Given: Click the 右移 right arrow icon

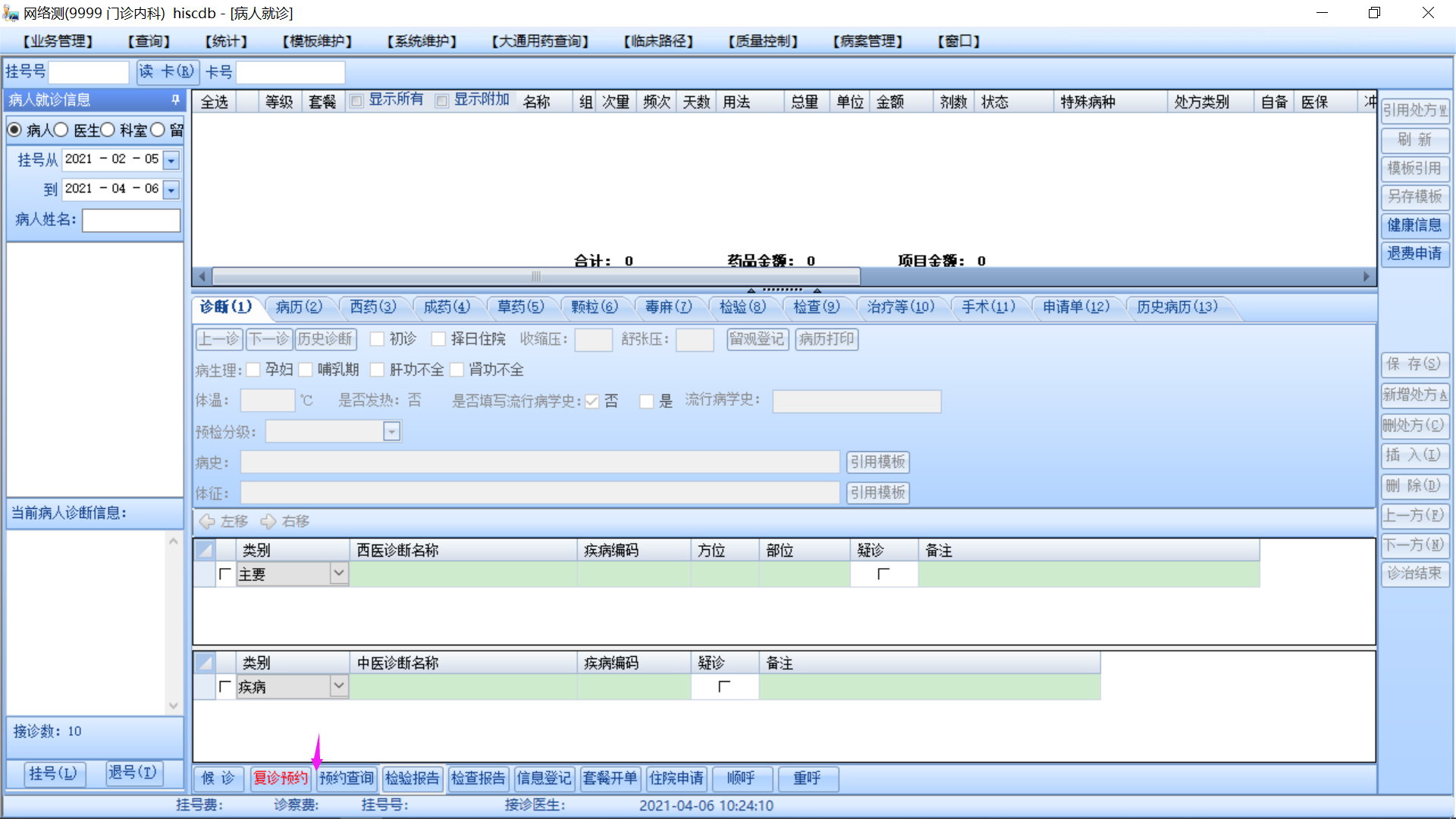Looking at the screenshot, I should point(268,522).
